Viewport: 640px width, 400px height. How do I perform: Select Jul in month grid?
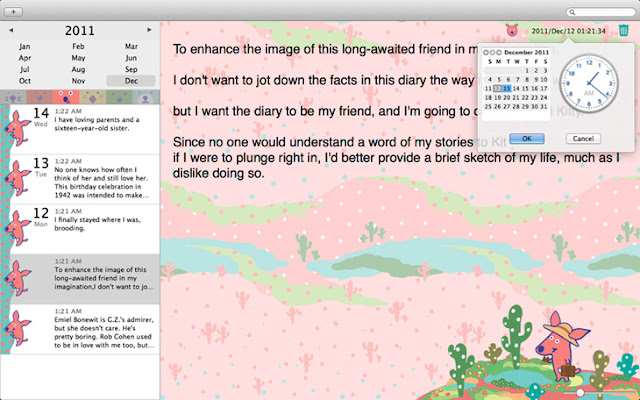[24, 69]
